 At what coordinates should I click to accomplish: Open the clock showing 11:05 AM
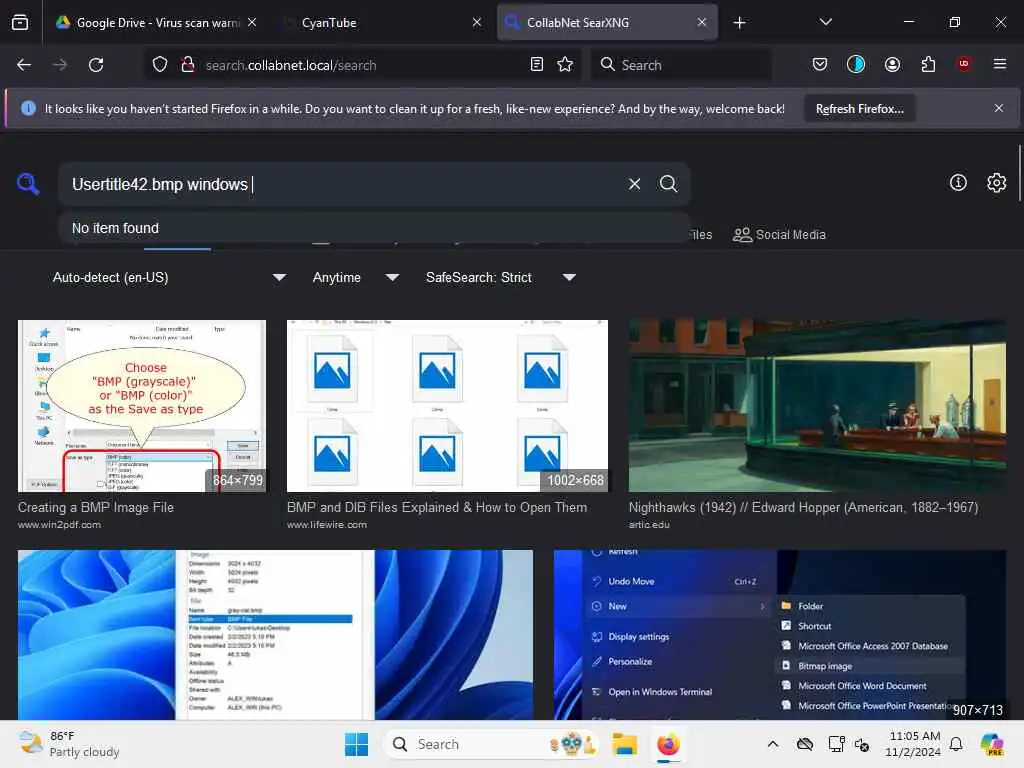[914, 744]
